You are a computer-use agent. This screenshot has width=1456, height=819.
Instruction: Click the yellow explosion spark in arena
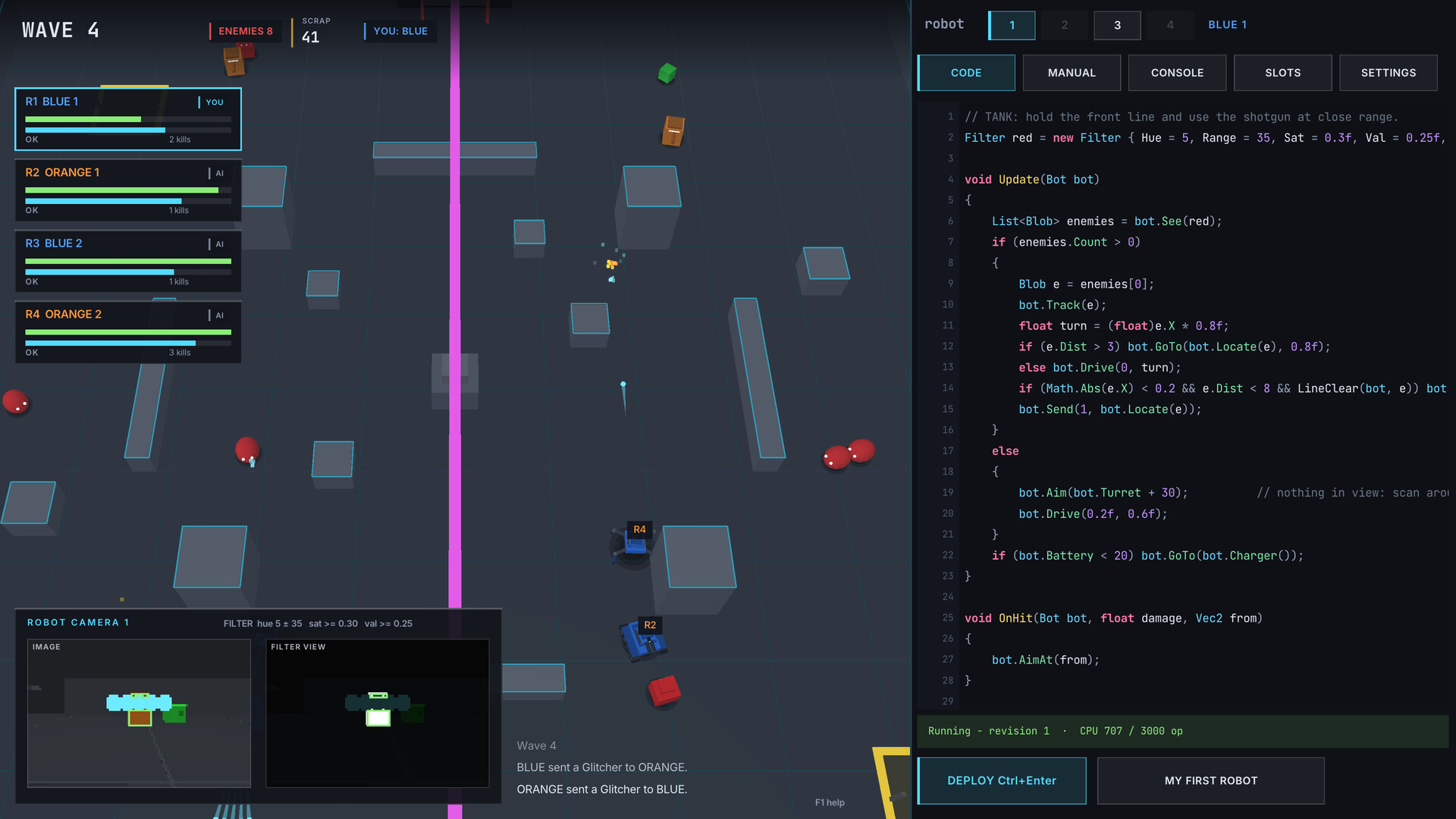click(x=611, y=264)
